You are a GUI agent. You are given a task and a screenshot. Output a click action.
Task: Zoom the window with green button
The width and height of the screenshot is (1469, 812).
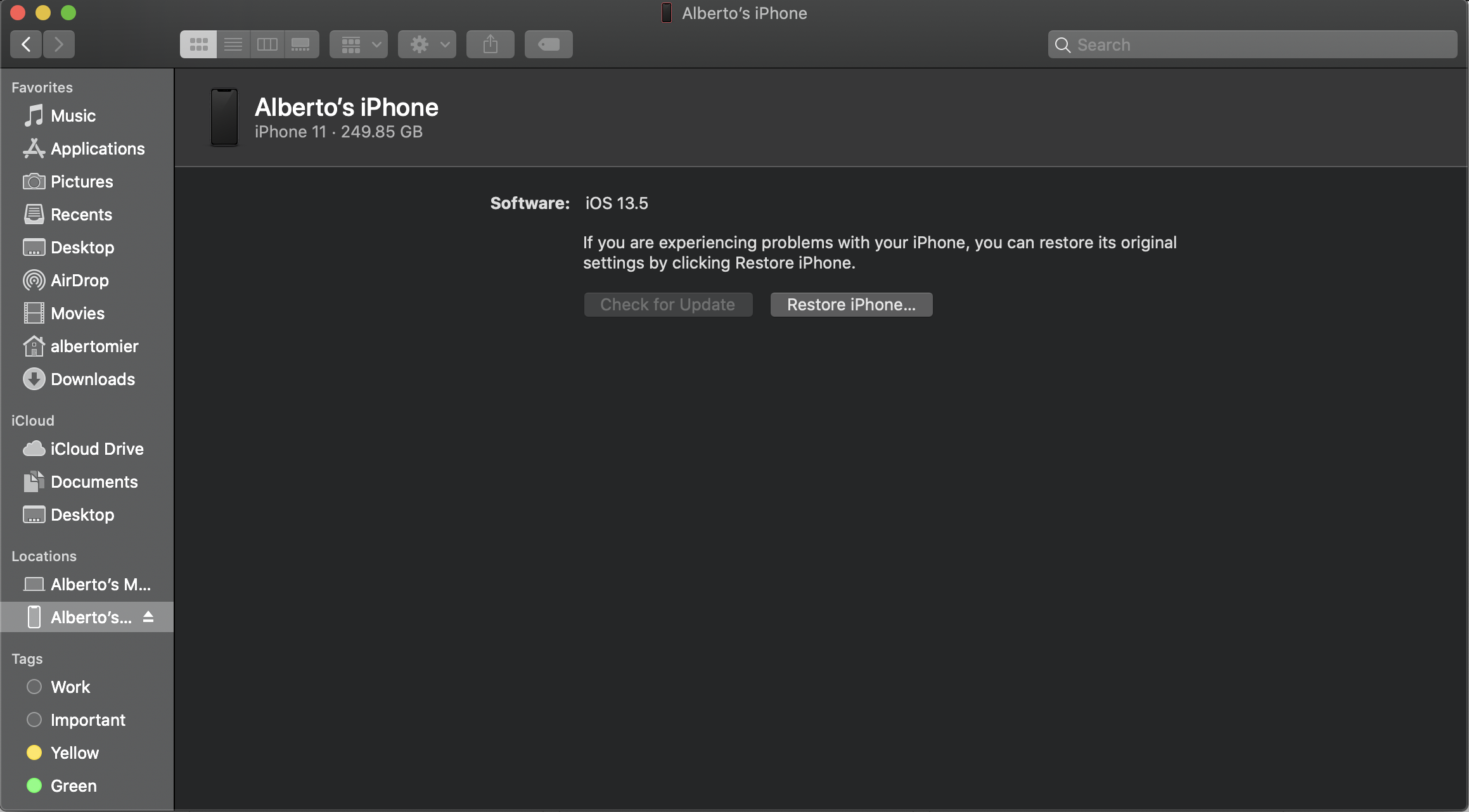[x=68, y=13]
